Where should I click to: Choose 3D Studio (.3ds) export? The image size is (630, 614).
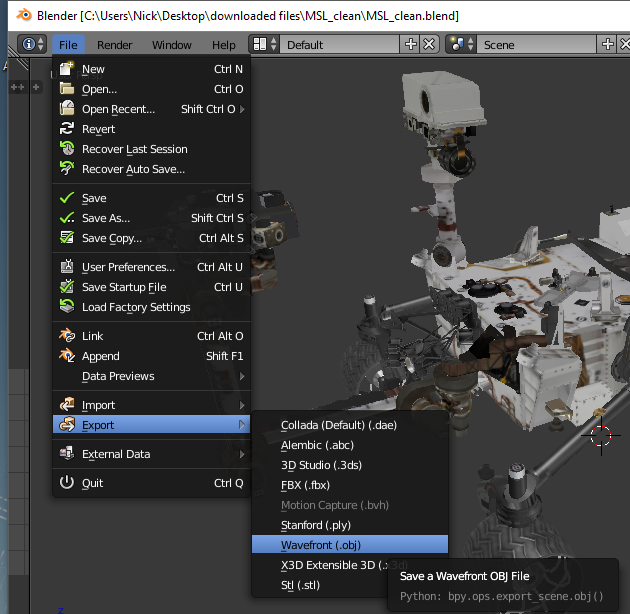coord(350,465)
